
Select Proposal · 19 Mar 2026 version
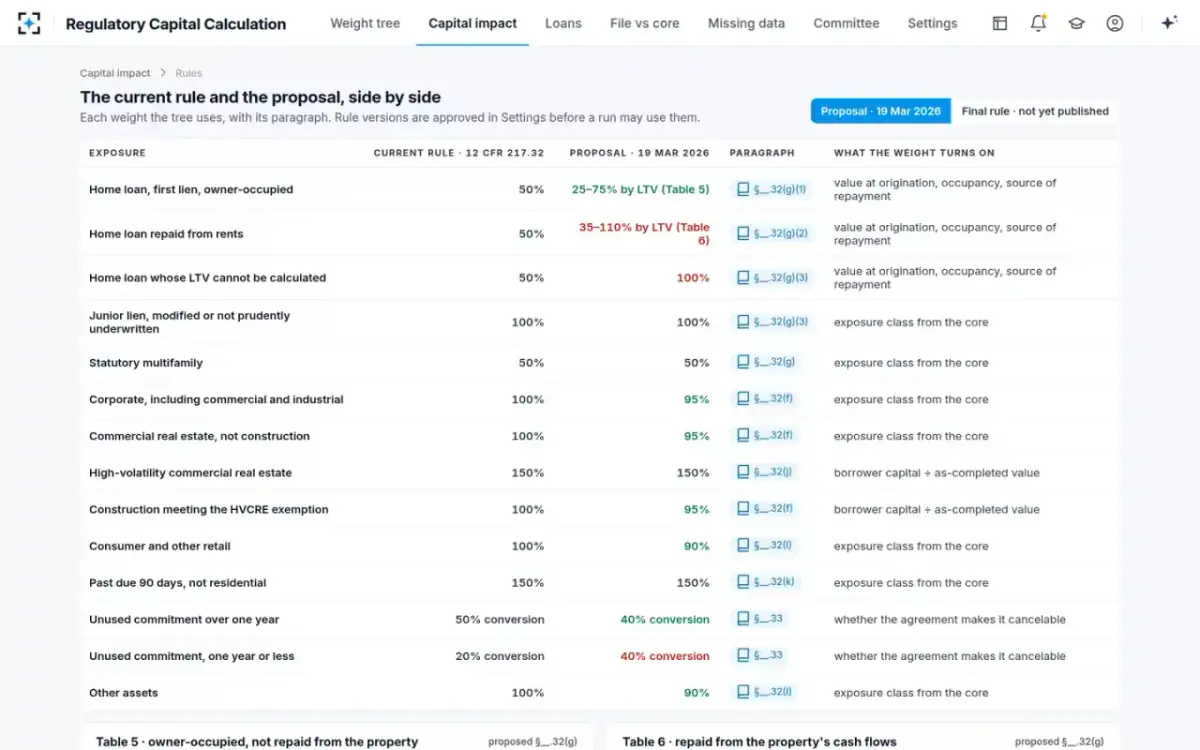pyautogui.click(x=881, y=111)
